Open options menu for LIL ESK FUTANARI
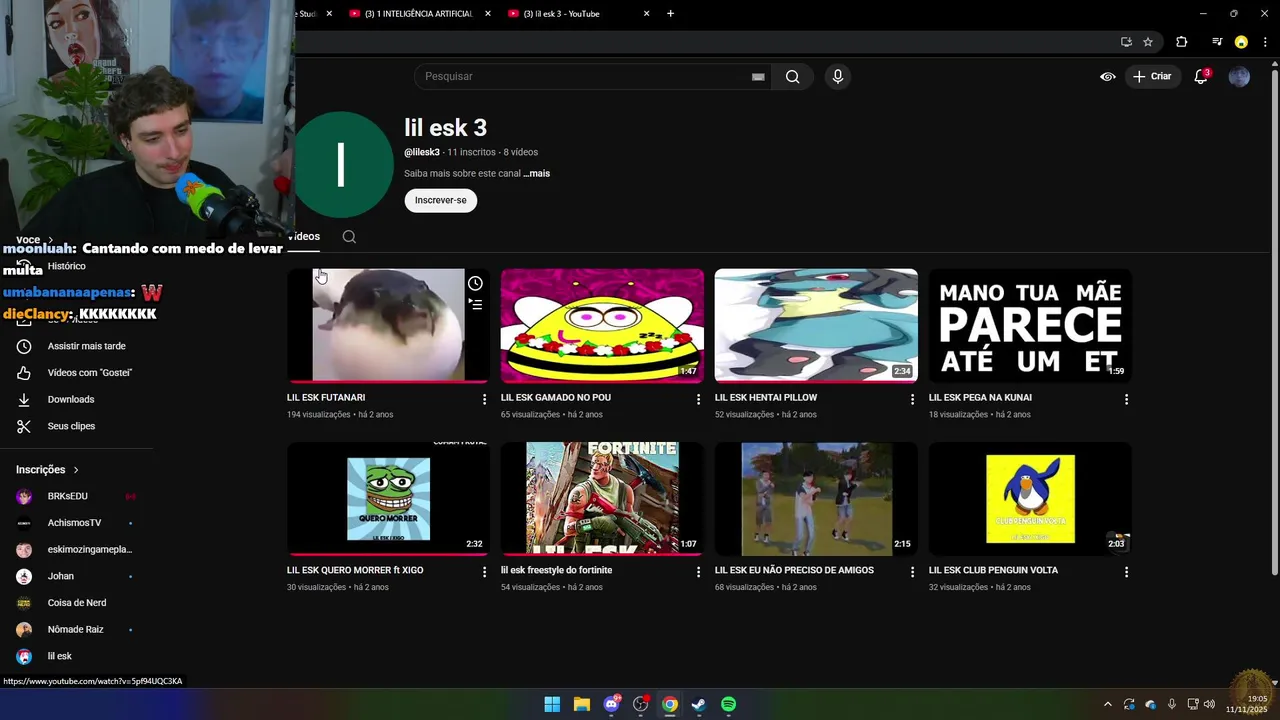Image resolution: width=1280 pixels, height=720 pixels. pyautogui.click(x=484, y=399)
